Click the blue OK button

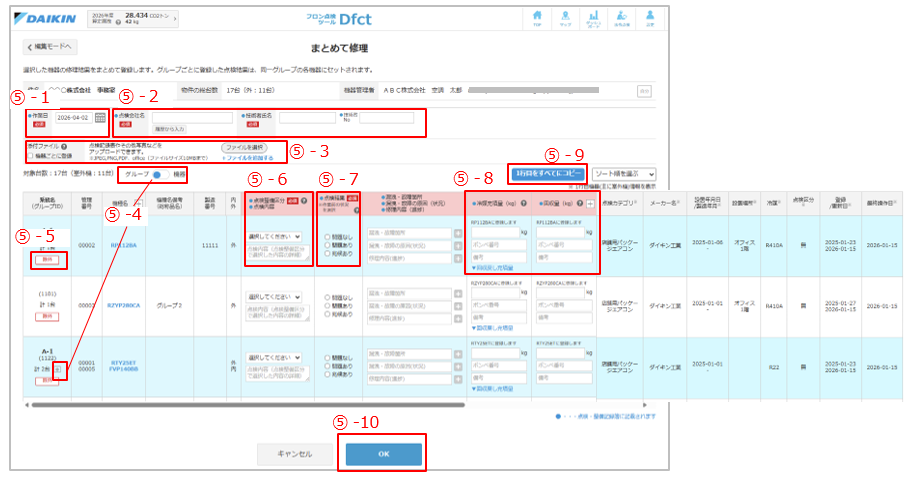click(384, 454)
